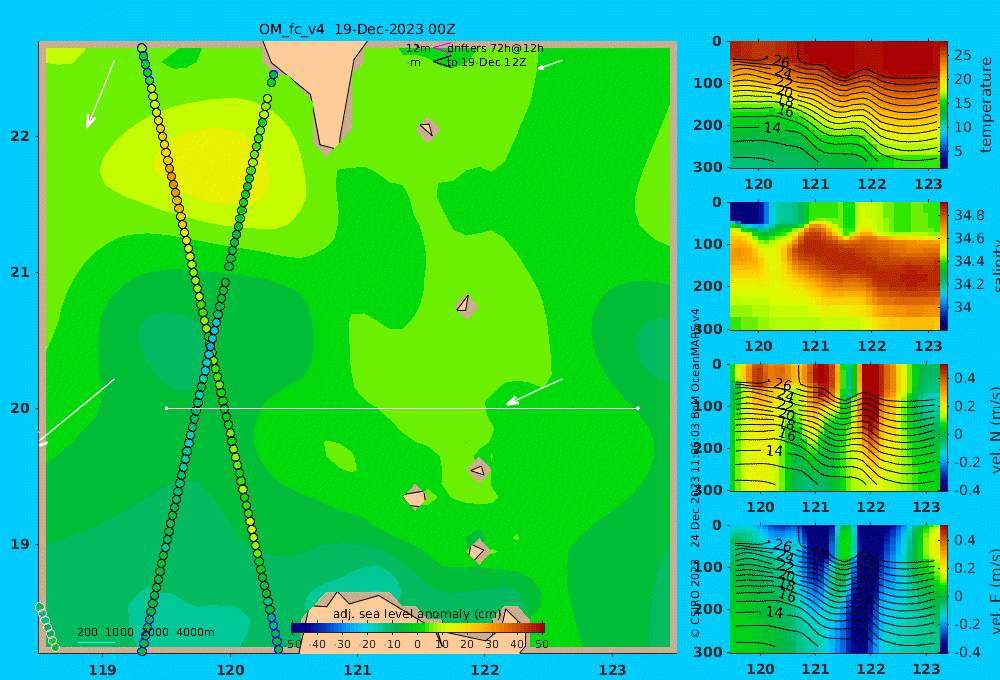Viewport: 1000px width, 680px height.
Task: Click the white current arrow near 22N 119E
Action: coord(100,94)
